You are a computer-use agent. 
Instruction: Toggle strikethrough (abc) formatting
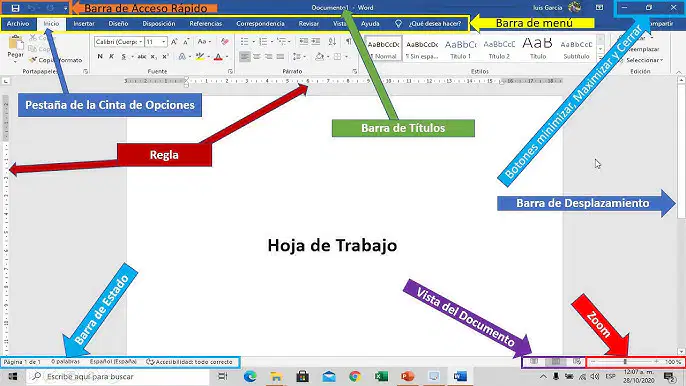pos(142,56)
